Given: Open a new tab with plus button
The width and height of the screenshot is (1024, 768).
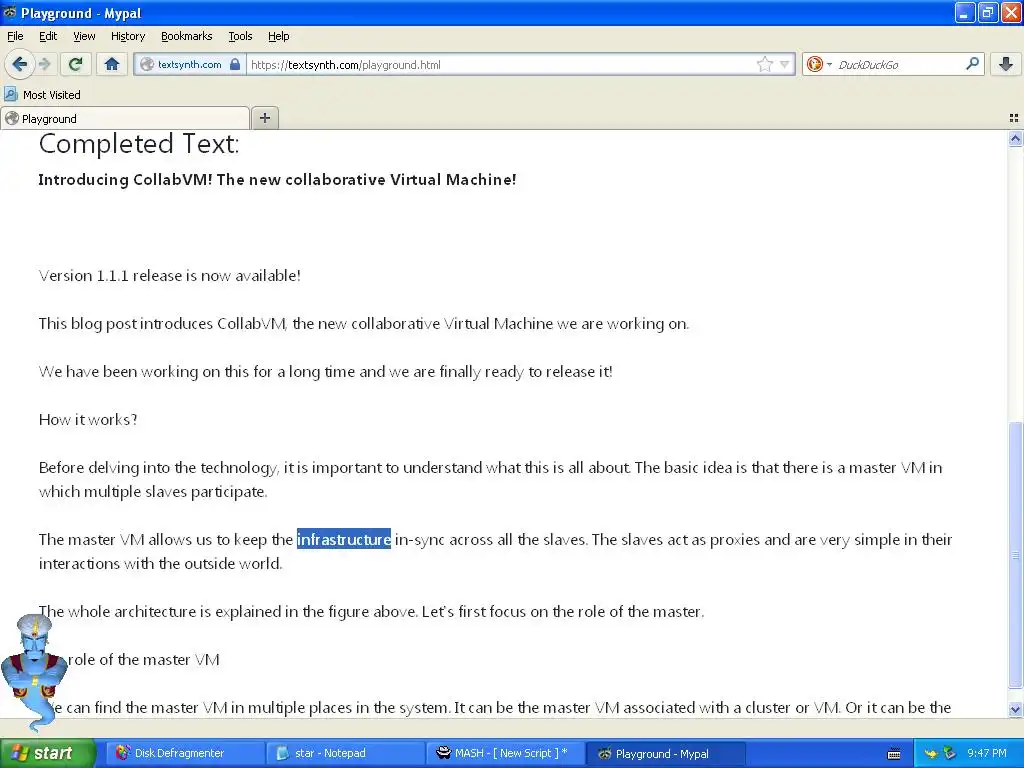Looking at the screenshot, I should pos(264,118).
